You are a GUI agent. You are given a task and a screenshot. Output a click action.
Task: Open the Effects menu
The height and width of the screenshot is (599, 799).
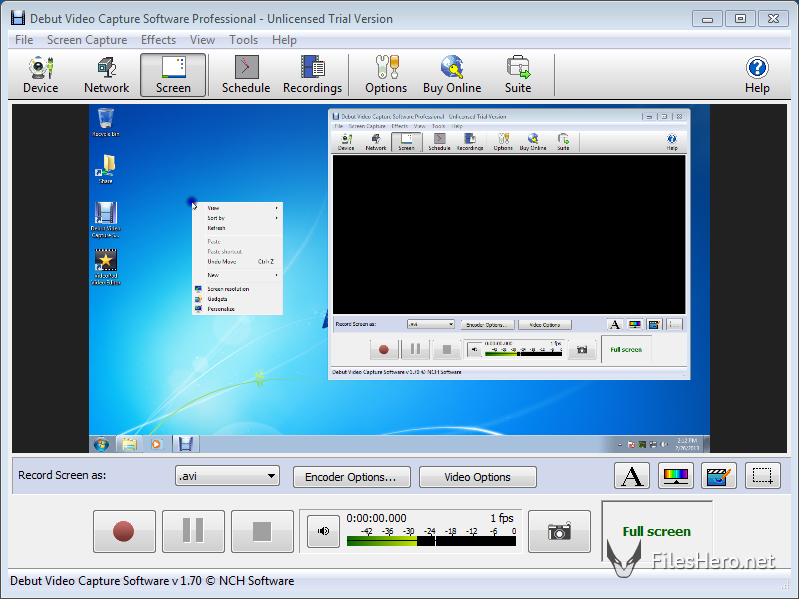click(158, 40)
